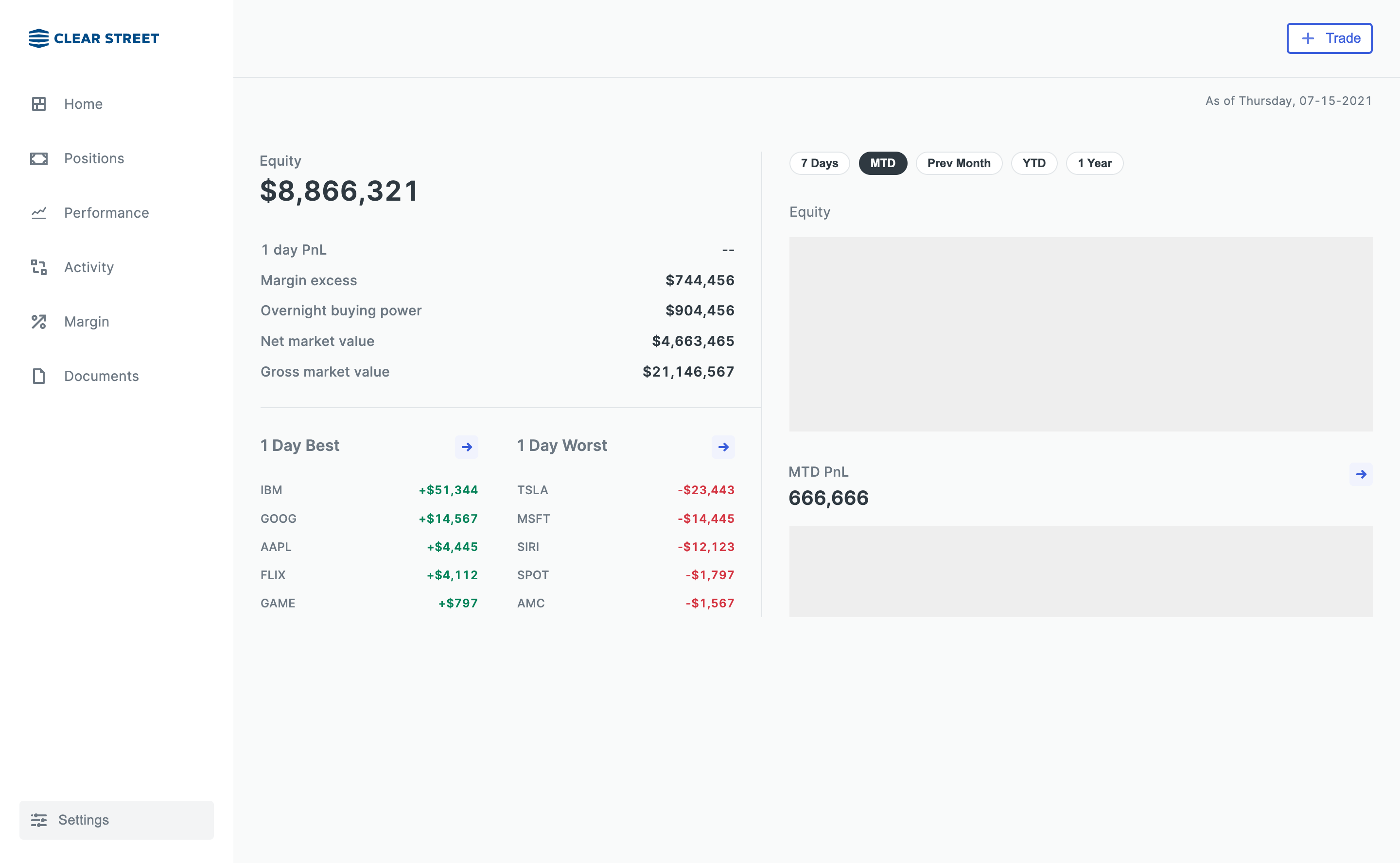Click the Margin percent icon
Screen dimensions: 1400x863
39,322
